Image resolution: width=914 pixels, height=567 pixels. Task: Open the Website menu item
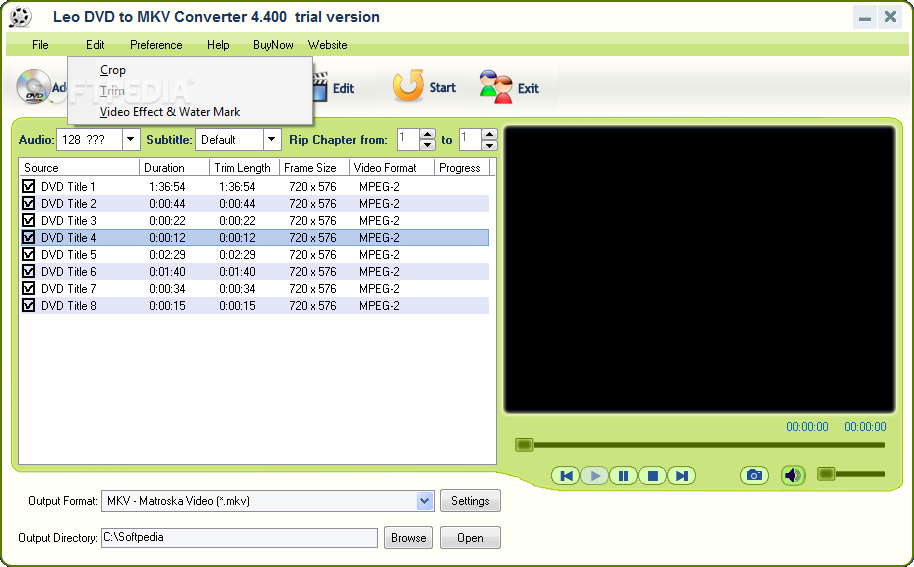coord(328,45)
